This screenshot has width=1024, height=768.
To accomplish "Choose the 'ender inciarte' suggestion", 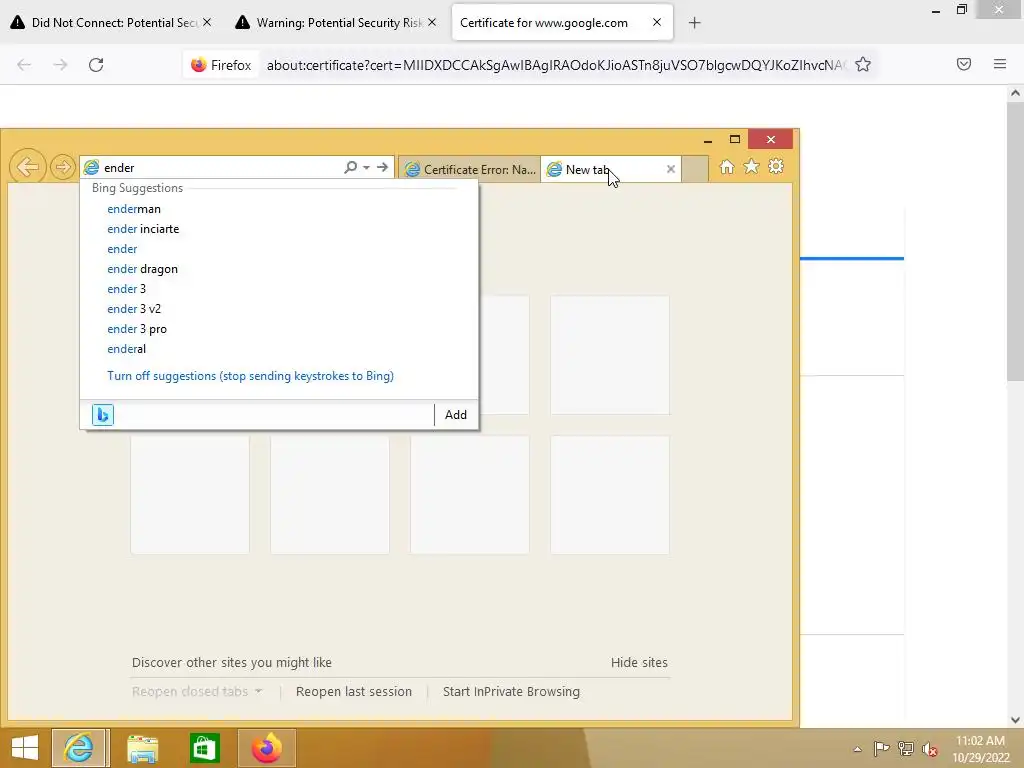I will [143, 229].
